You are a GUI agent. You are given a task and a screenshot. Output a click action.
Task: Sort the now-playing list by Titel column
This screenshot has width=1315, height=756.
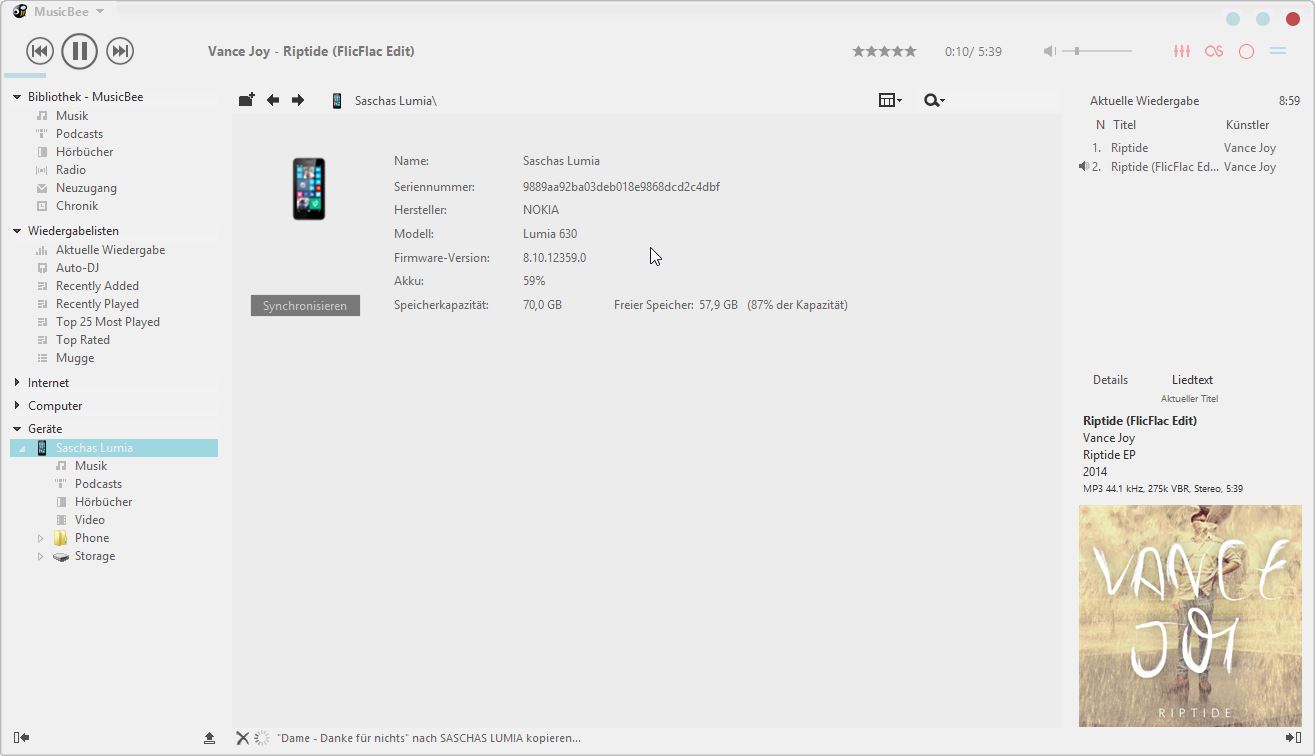click(1124, 125)
